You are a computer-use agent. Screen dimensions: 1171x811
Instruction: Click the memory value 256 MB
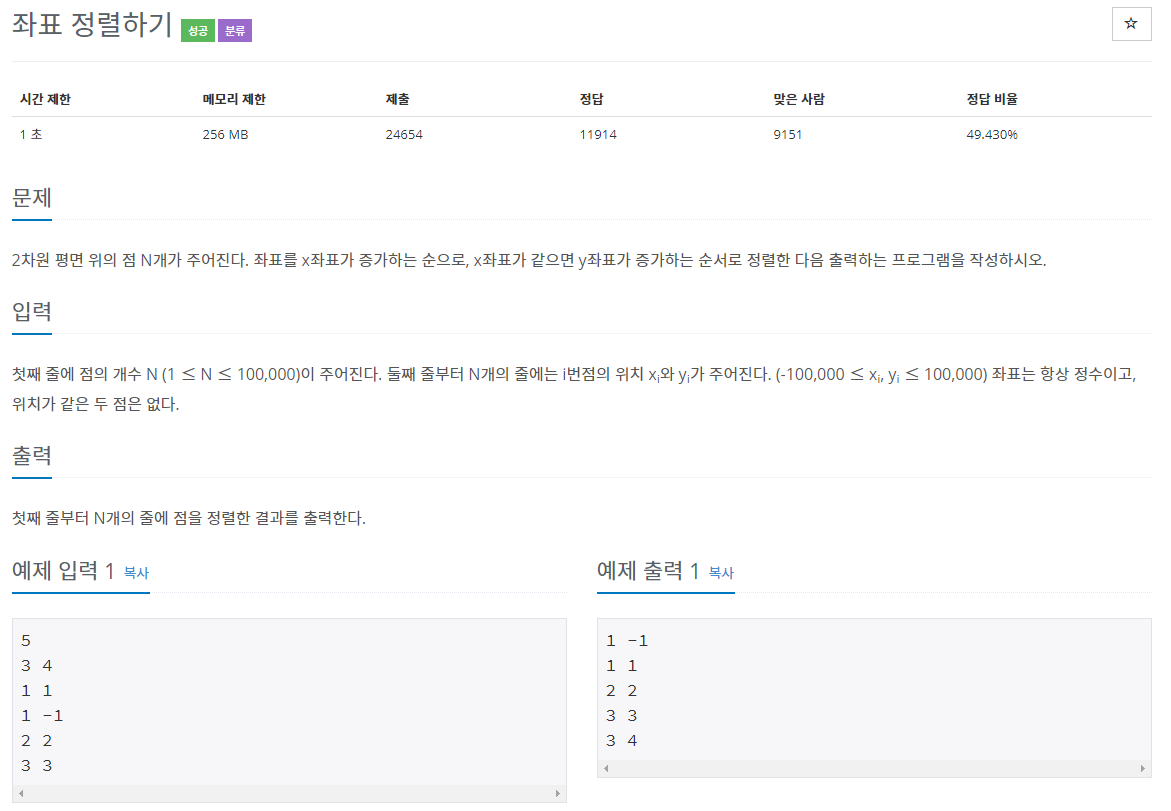[x=226, y=134]
